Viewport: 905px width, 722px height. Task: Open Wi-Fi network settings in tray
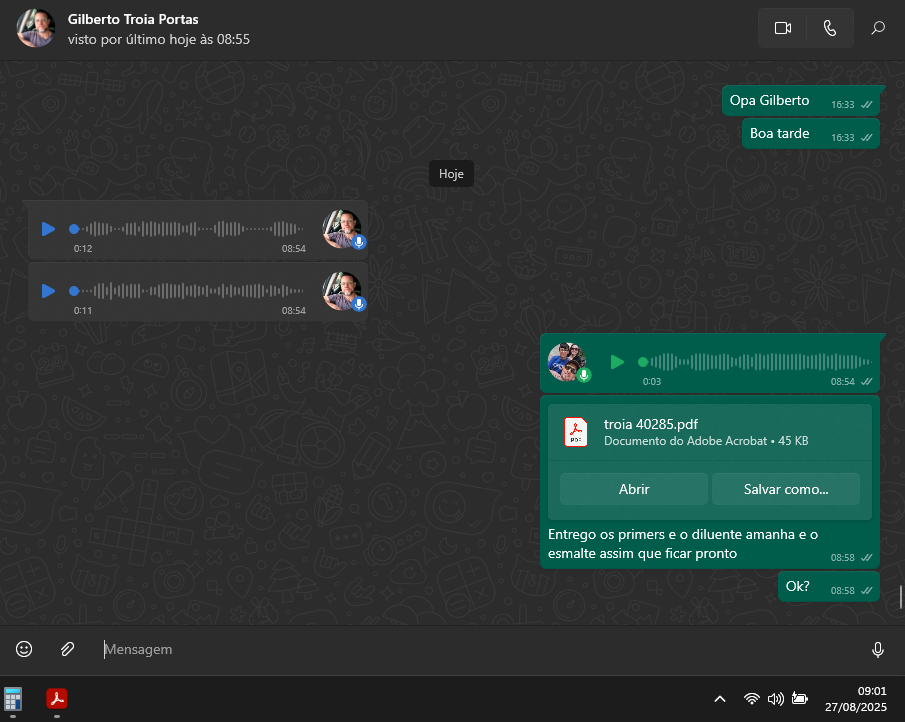click(x=752, y=699)
